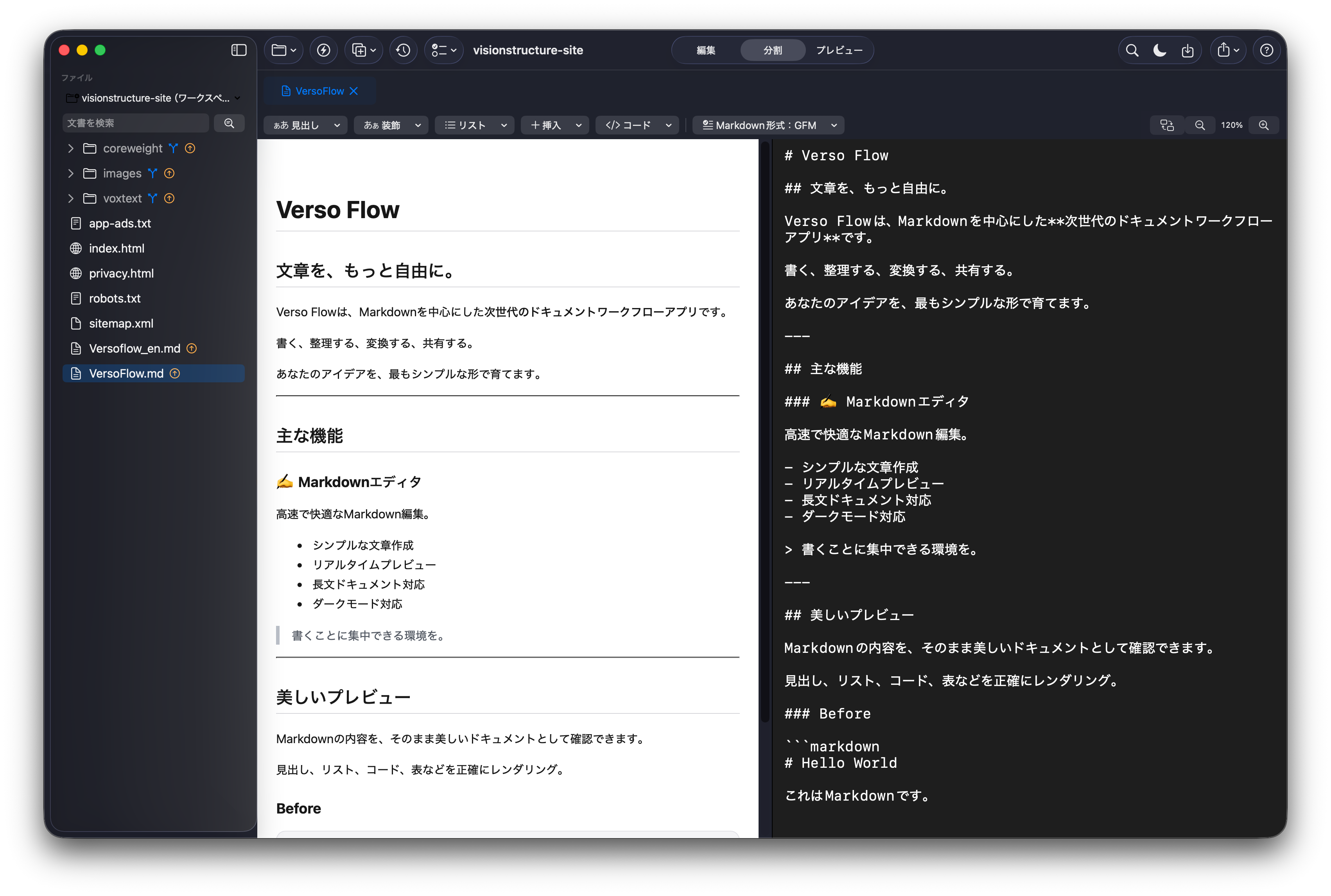The width and height of the screenshot is (1331, 896).
Task: Switch to 編集 edit mode
Action: (x=706, y=50)
